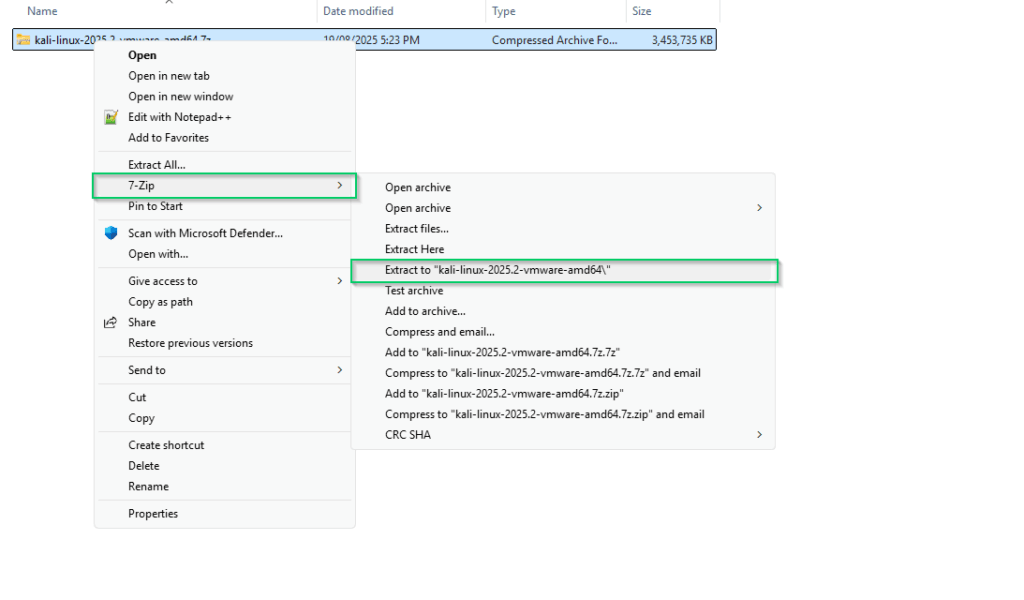
Task: Click the Share arrow icon
Action: coord(111,323)
